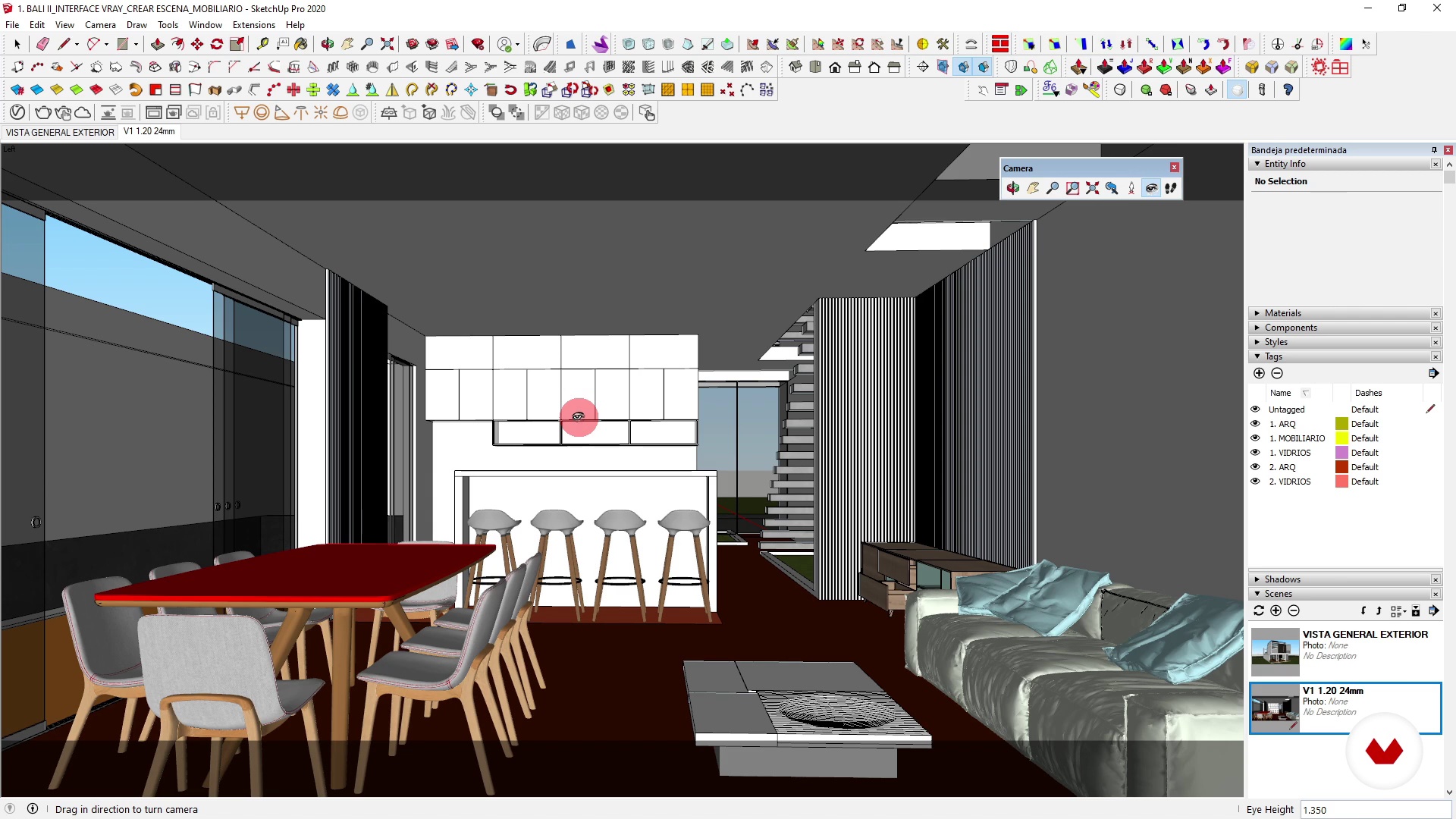Activate the Move tool with red arrows

coord(197,44)
